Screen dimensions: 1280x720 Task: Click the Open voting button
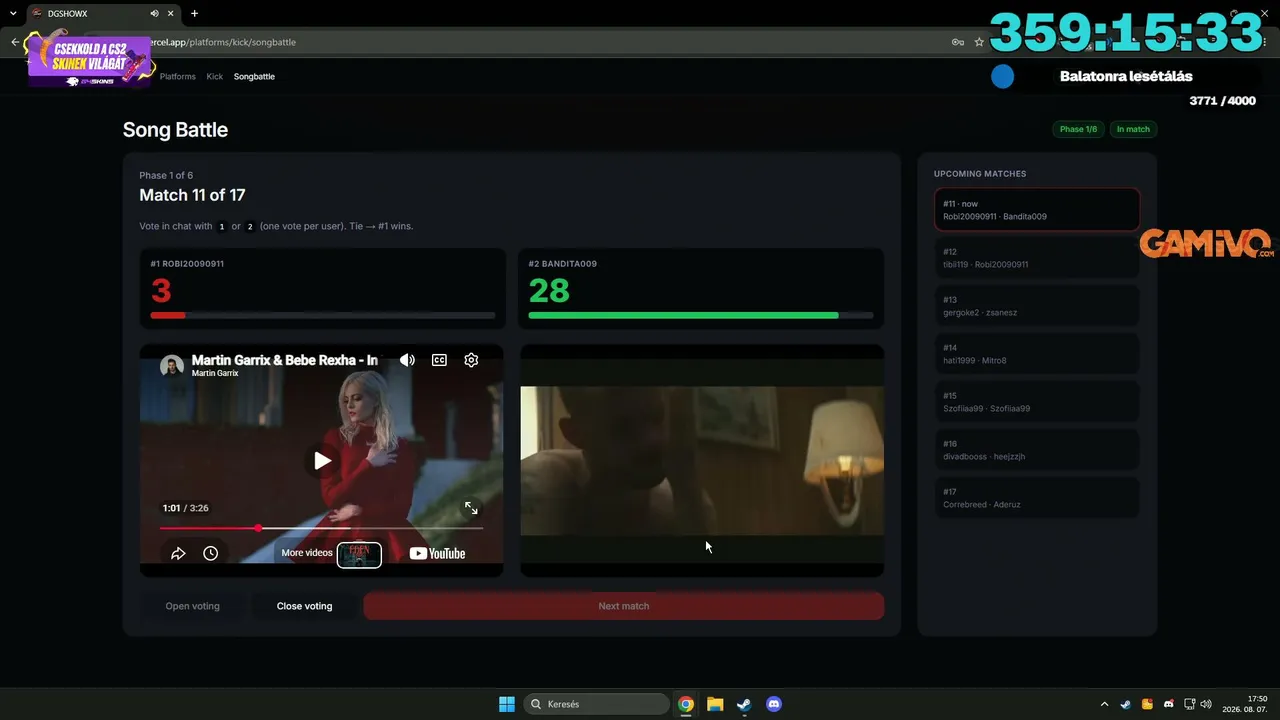pyautogui.click(x=192, y=606)
